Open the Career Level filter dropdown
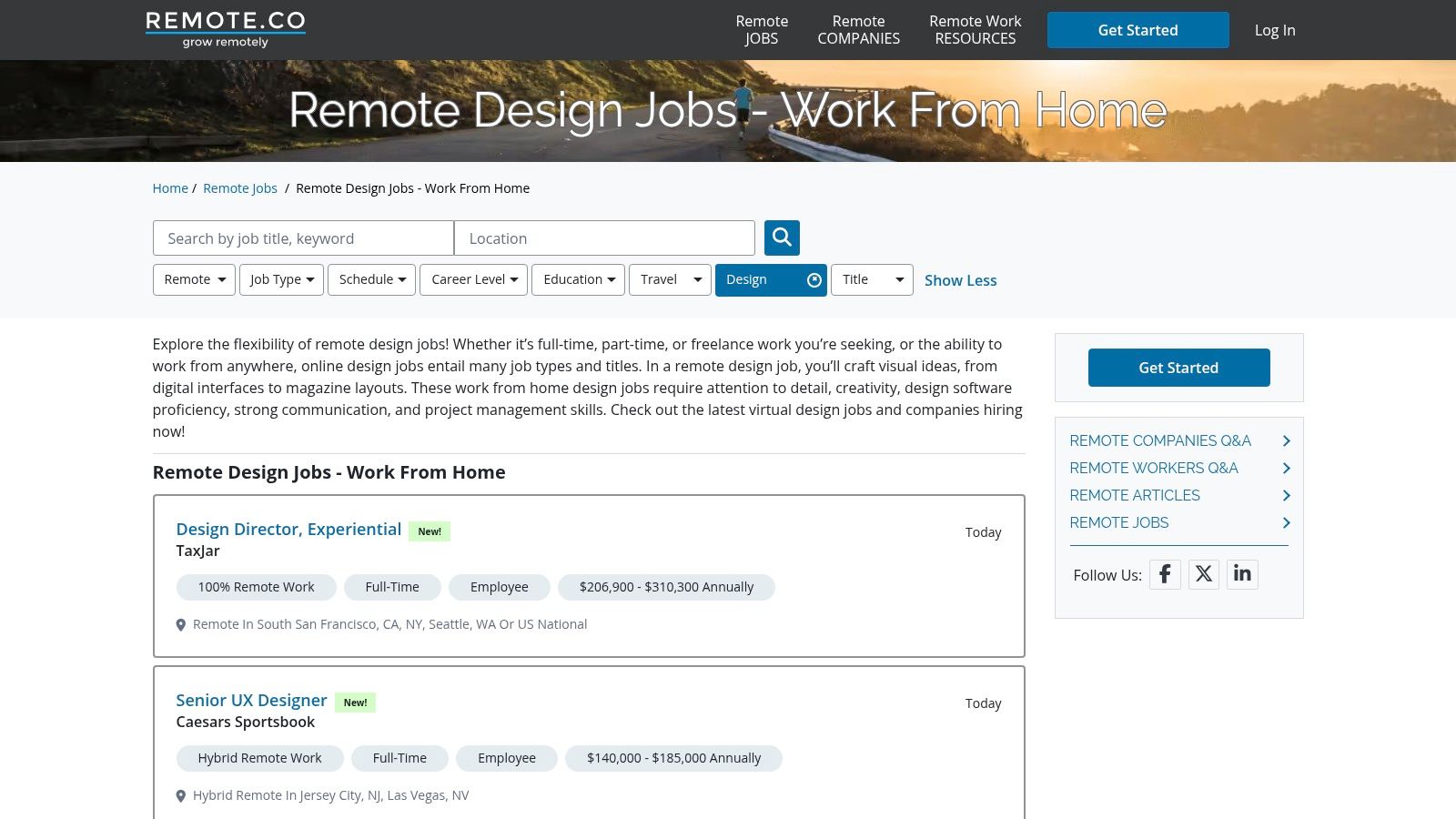The height and width of the screenshot is (819, 1456). point(473,279)
